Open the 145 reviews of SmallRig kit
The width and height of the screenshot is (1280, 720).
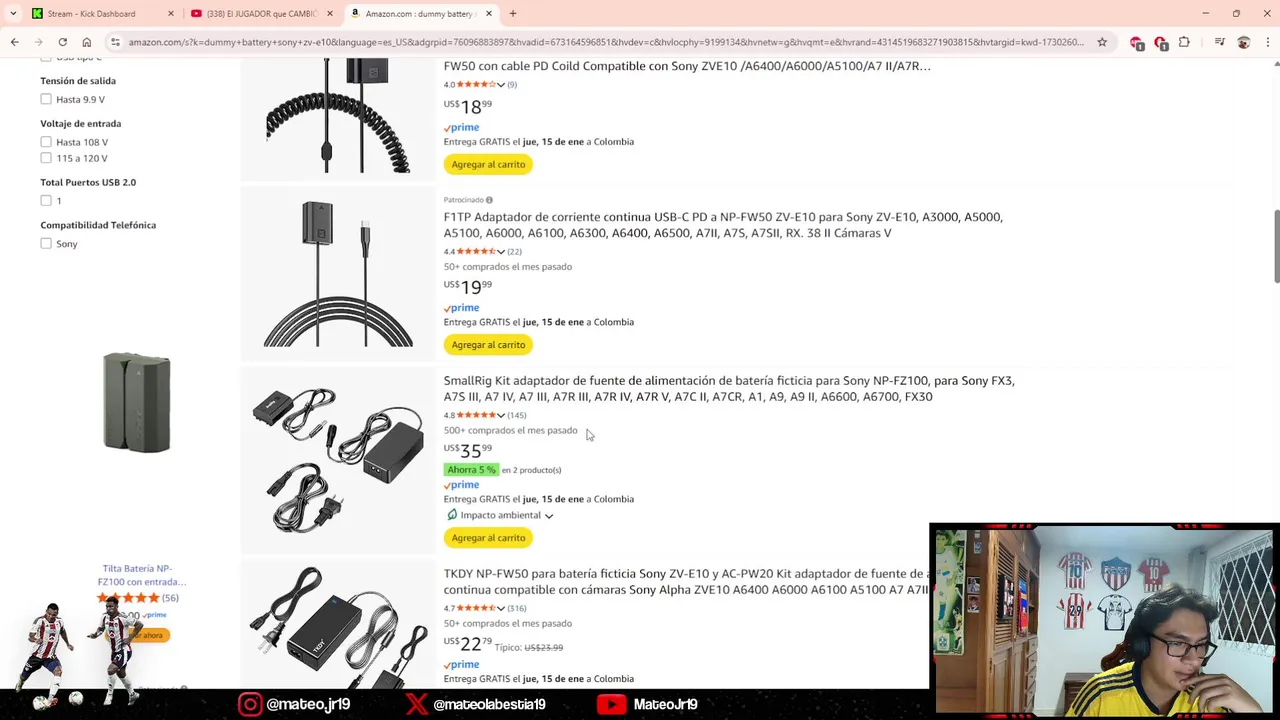click(x=516, y=415)
